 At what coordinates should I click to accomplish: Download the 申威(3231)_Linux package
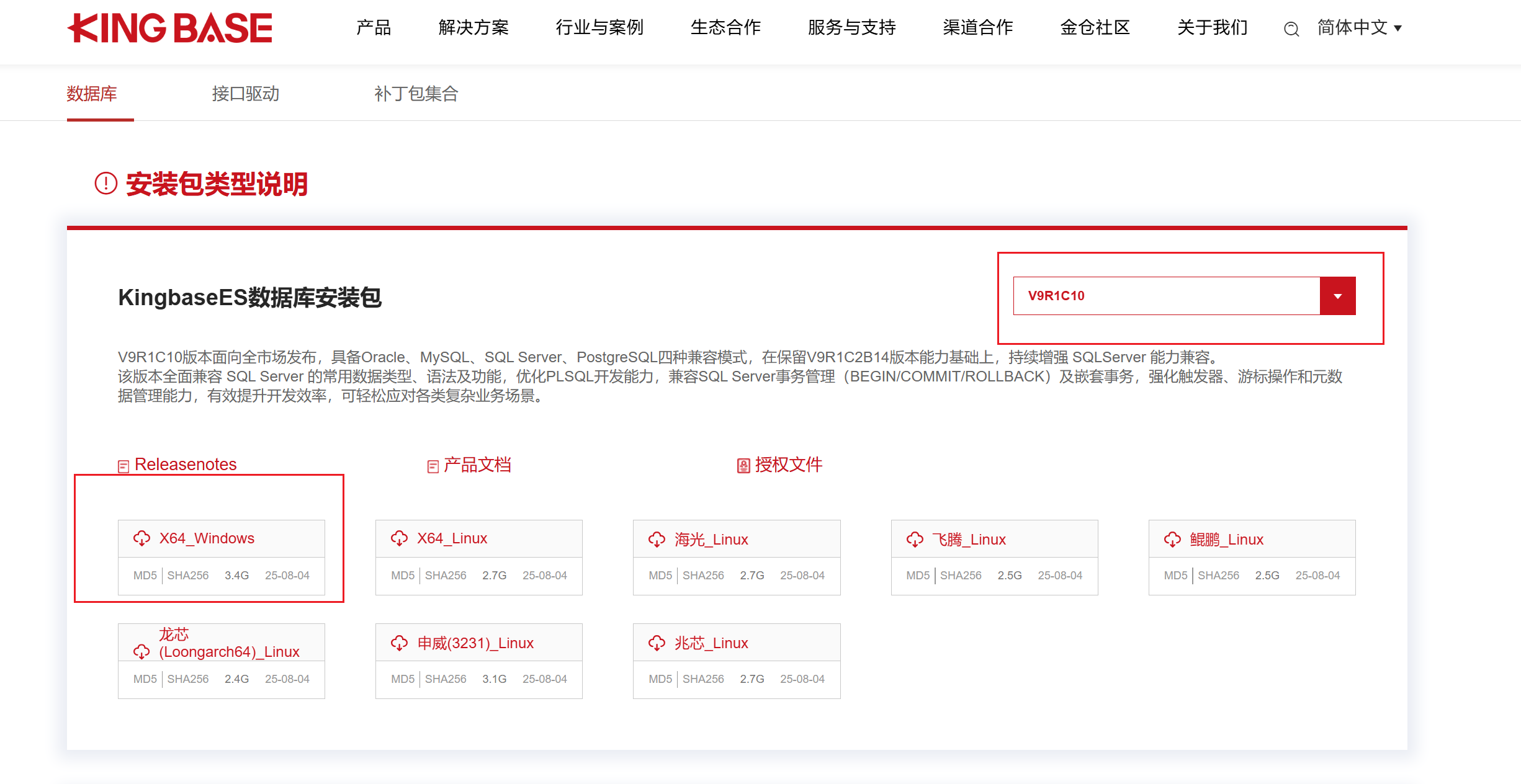point(475,643)
